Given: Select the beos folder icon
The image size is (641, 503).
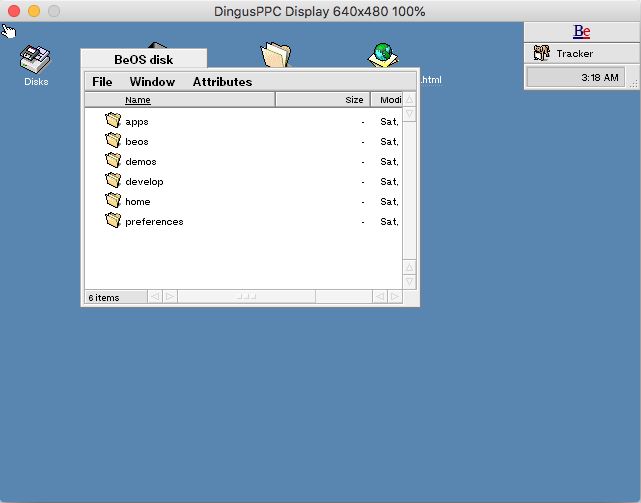Looking at the screenshot, I should coord(113,141).
